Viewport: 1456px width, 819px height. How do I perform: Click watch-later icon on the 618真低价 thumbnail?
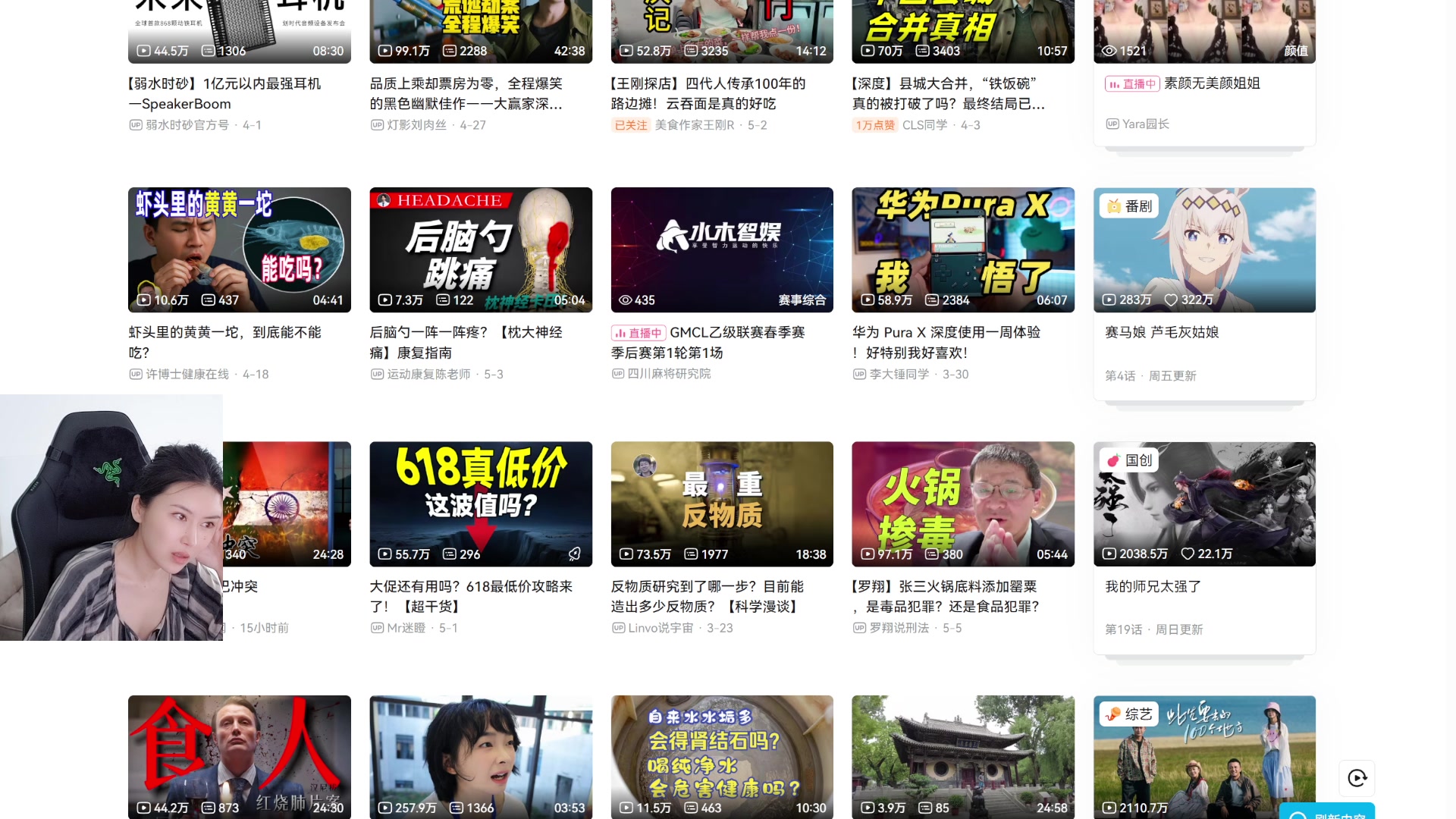coord(575,554)
